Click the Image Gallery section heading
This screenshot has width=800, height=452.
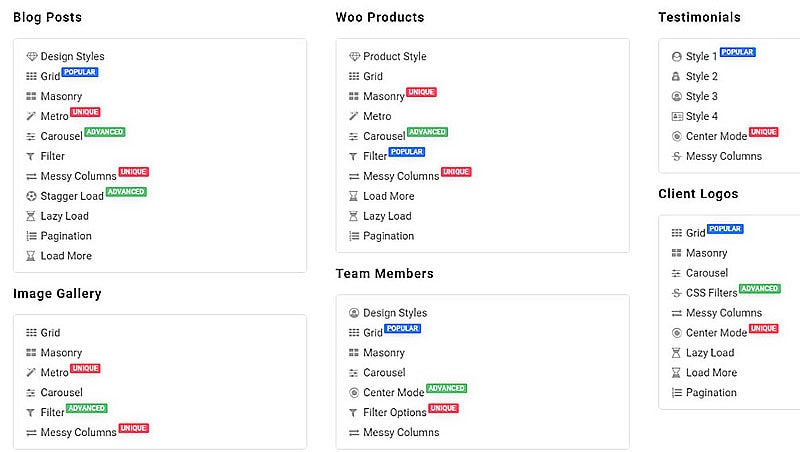point(57,294)
